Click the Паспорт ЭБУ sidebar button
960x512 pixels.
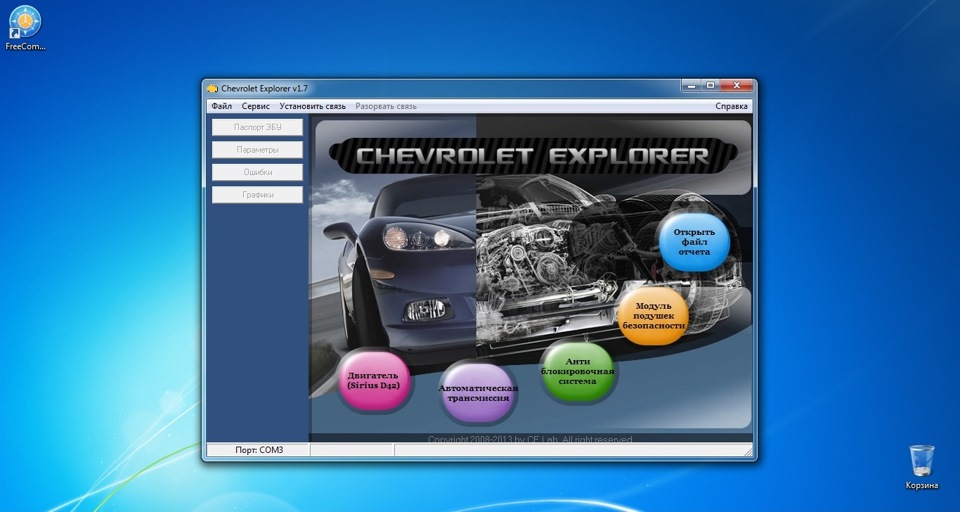pyautogui.click(x=257, y=127)
